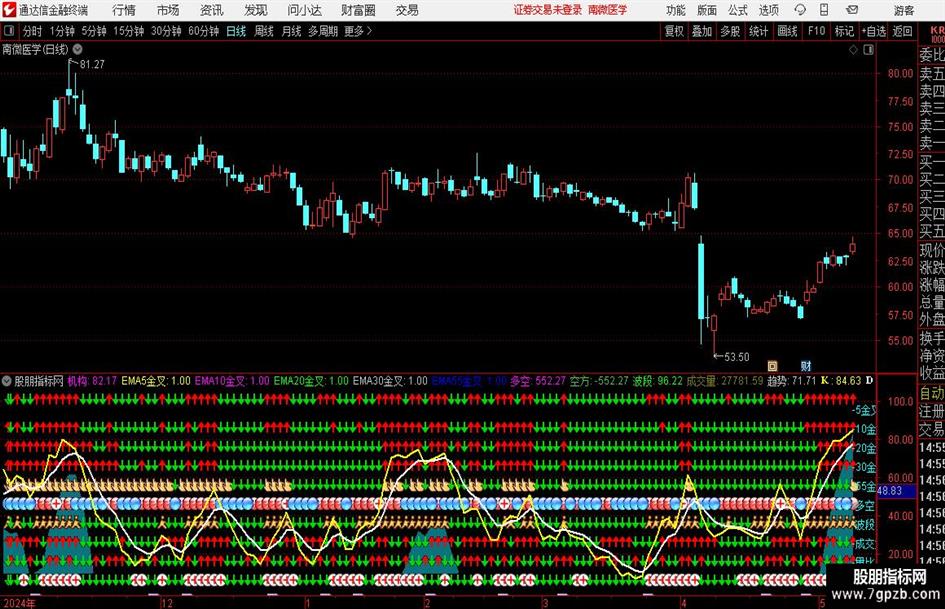Click the diamond icon above the chart
This screenshot has width=945, height=609.
click(853, 49)
